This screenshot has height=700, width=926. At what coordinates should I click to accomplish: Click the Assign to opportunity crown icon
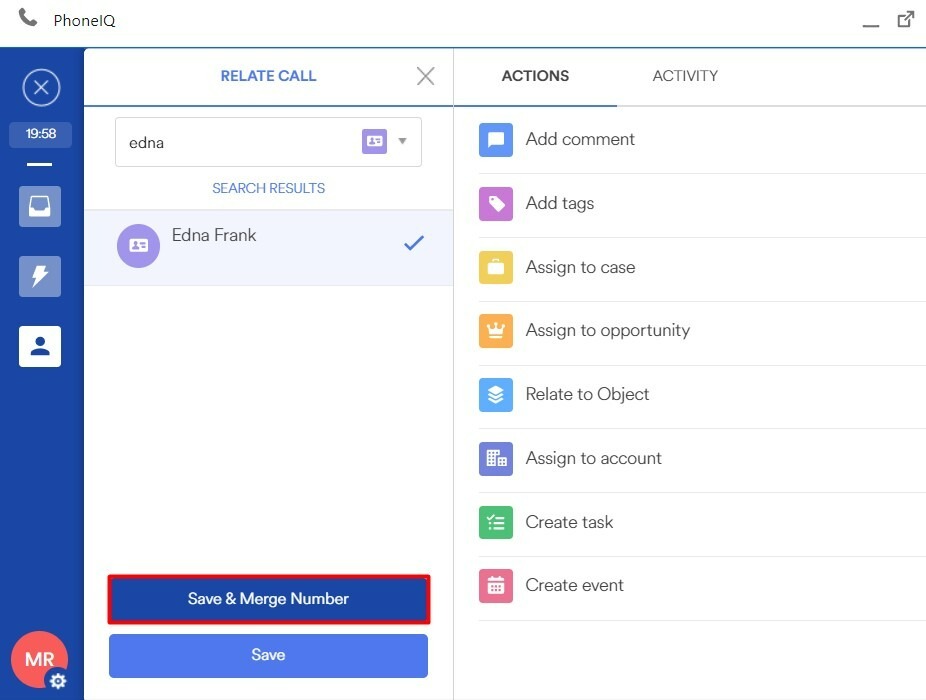tap(495, 331)
